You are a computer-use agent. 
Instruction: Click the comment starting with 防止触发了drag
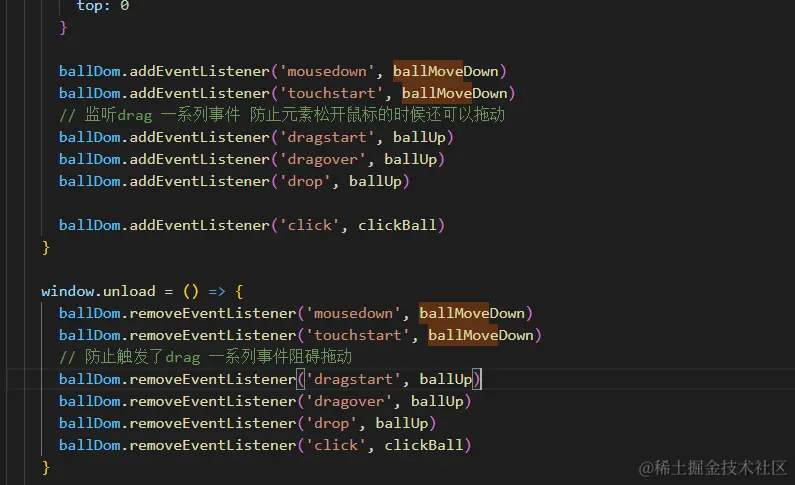tap(205, 357)
